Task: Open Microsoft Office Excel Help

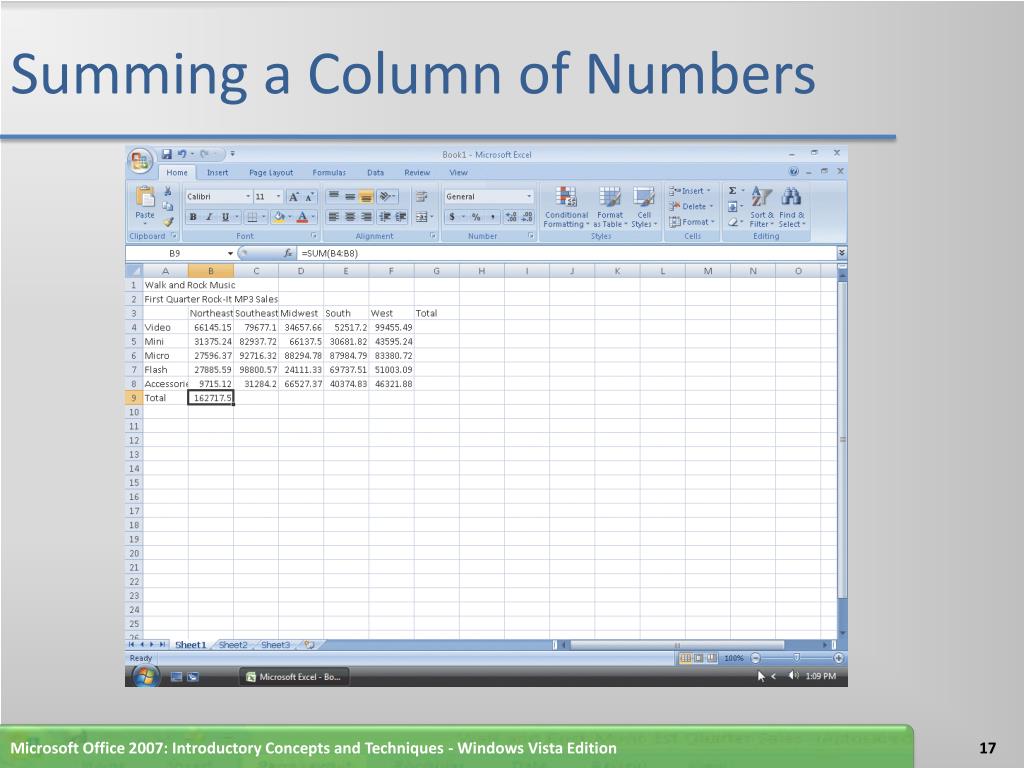Action: (793, 172)
